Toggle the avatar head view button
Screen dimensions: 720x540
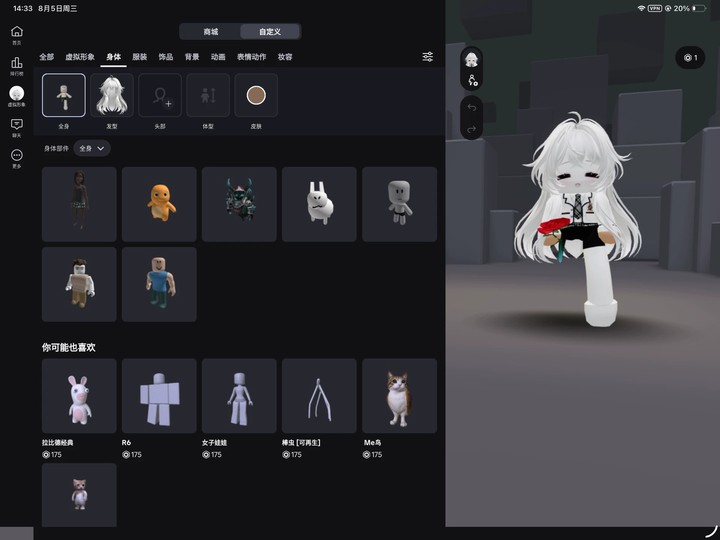472,59
